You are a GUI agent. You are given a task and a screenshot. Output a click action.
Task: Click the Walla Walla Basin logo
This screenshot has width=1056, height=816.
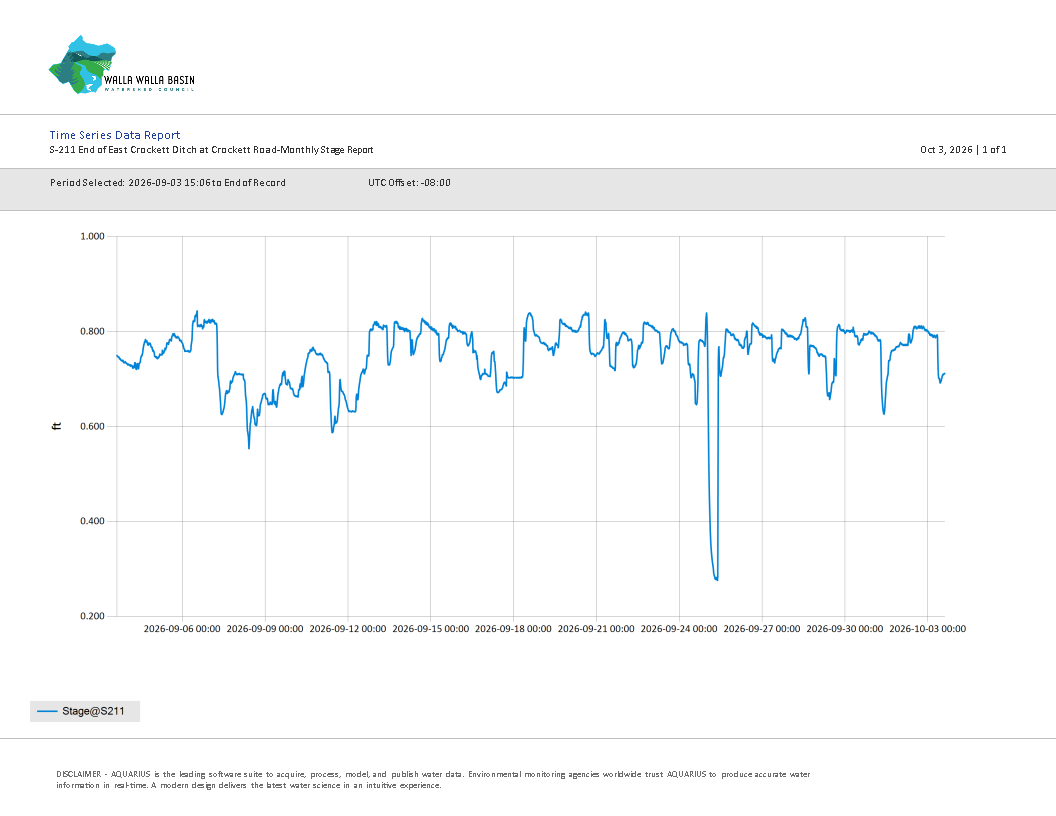coord(122,65)
